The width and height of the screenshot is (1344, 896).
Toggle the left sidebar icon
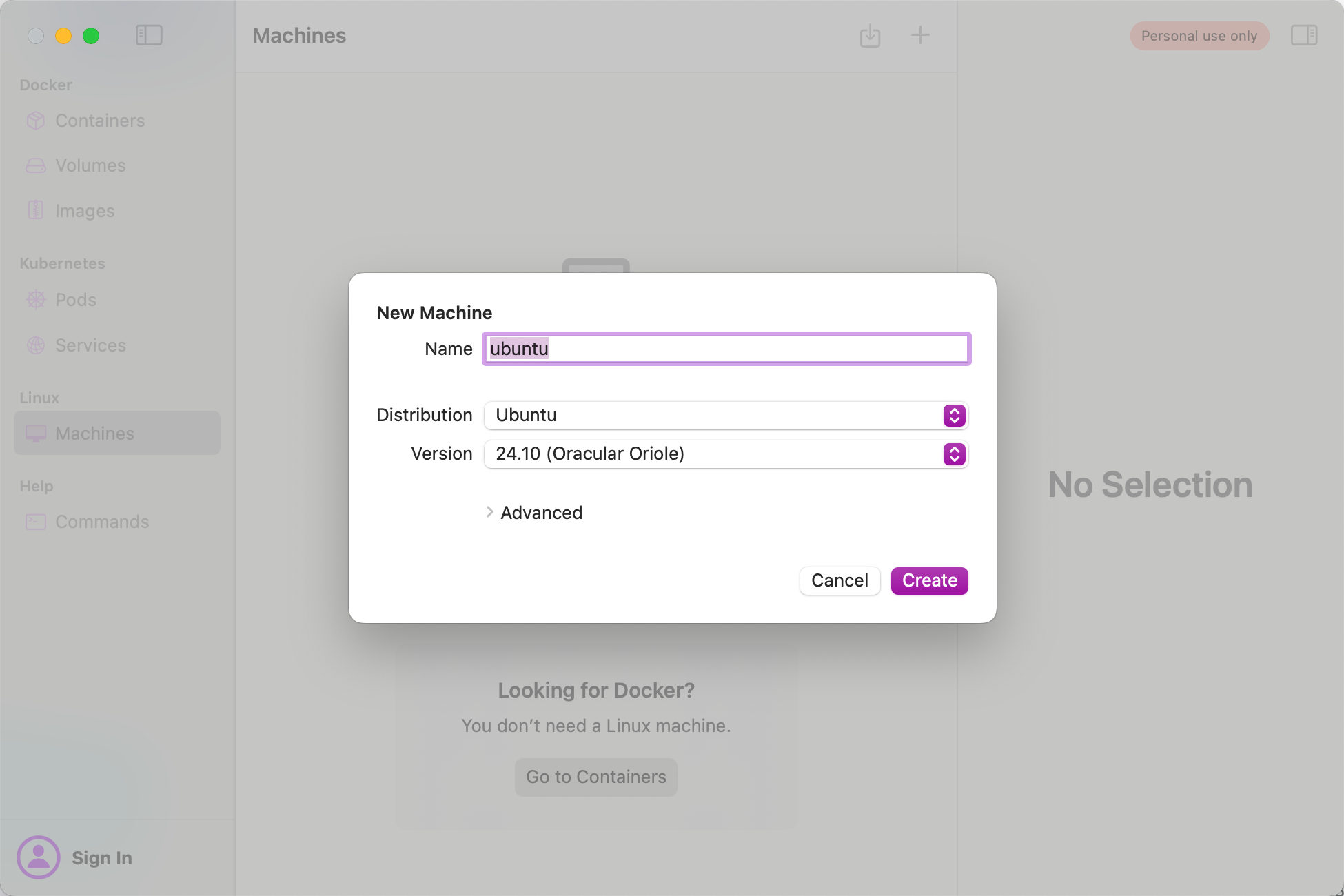click(148, 35)
